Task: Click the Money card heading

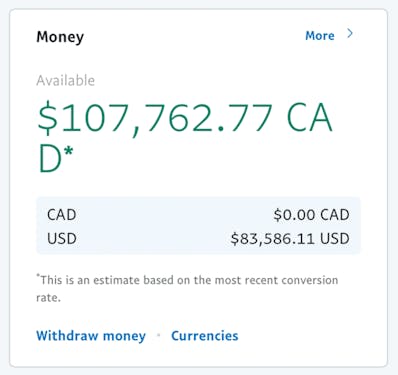Action: pyautogui.click(x=60, y=37)
